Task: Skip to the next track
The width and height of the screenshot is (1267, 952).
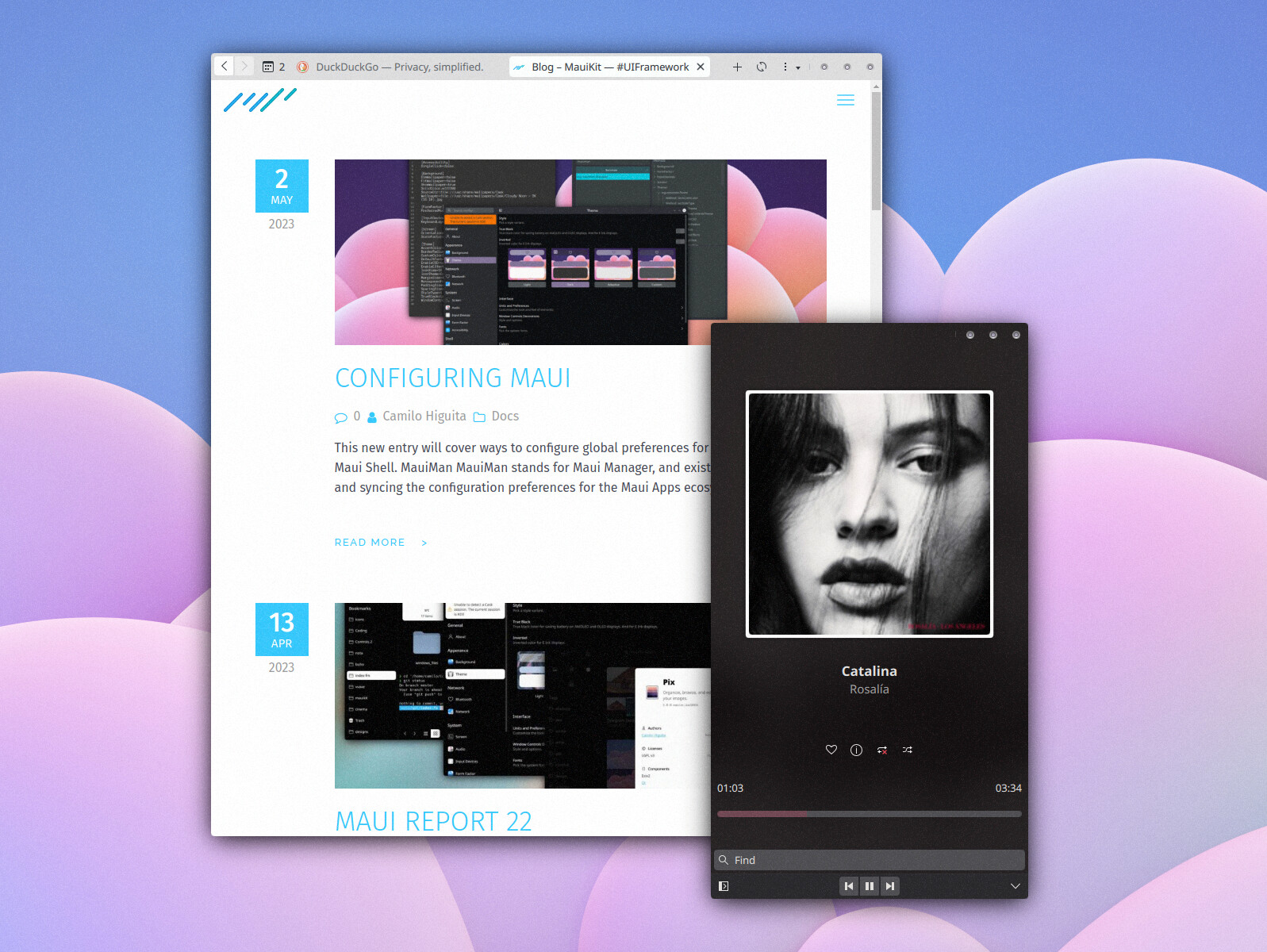Action: coord(890,886)
